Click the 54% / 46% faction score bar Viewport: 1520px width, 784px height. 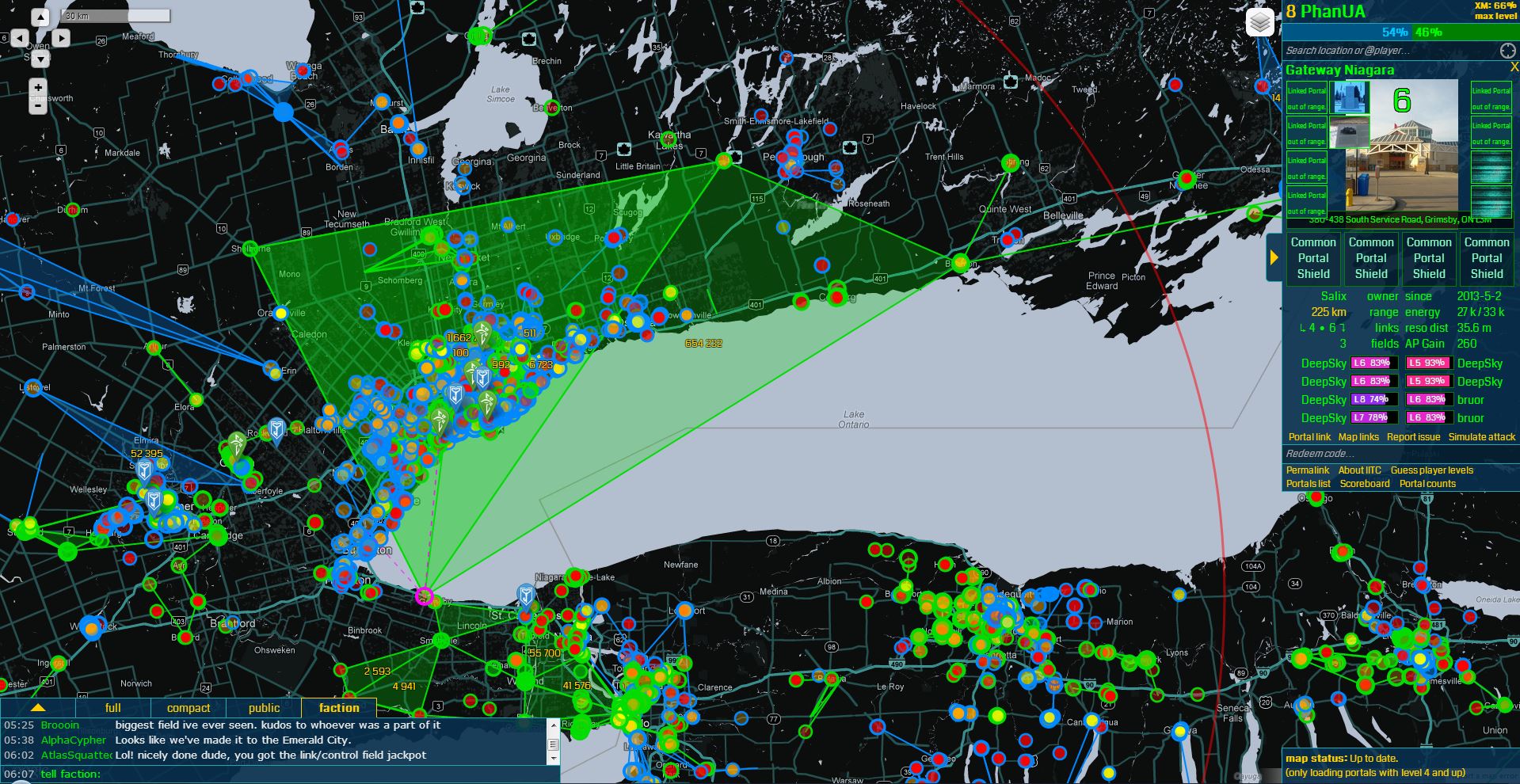[1400, 32]
